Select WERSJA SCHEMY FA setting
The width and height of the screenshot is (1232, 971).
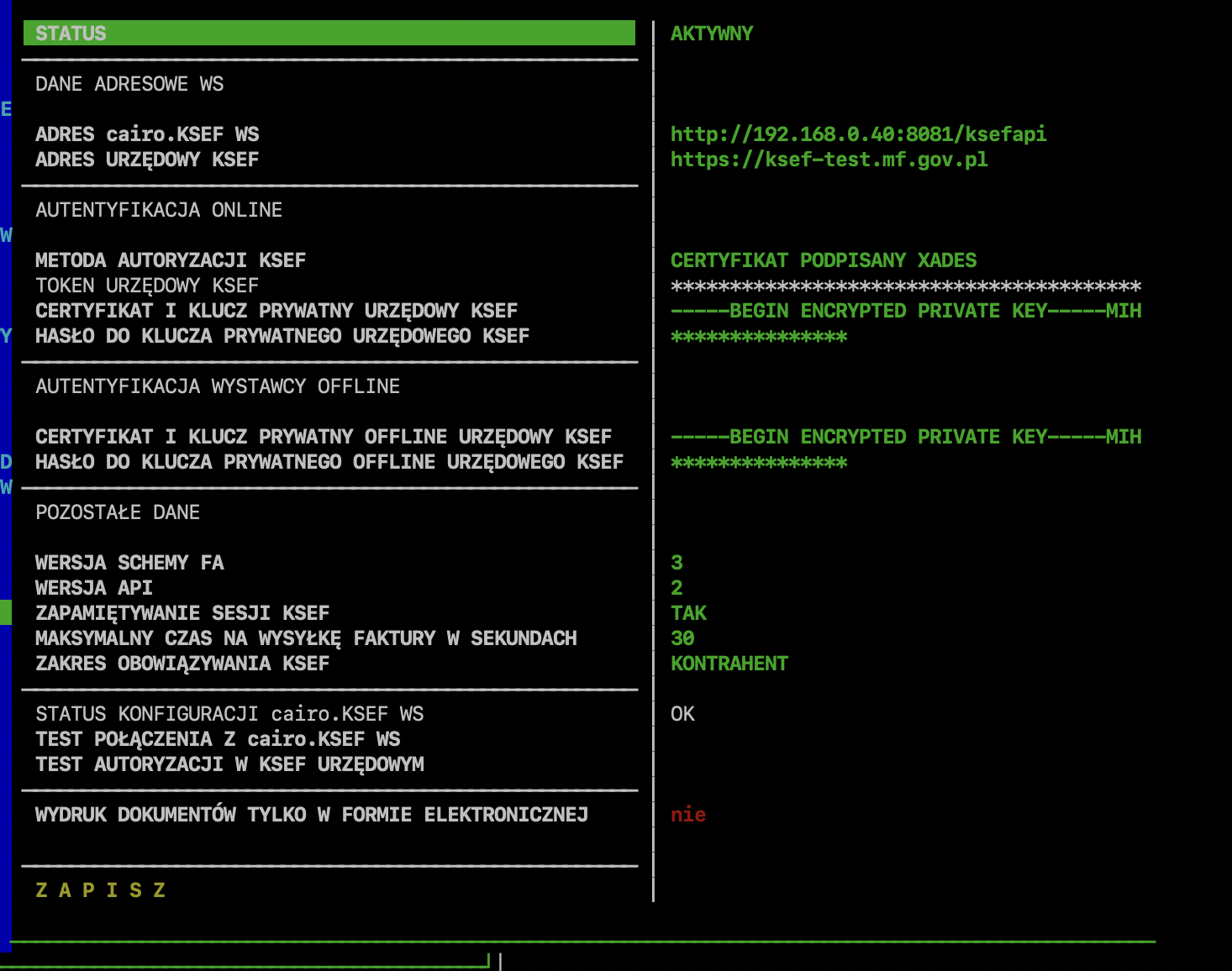point(129,563)
